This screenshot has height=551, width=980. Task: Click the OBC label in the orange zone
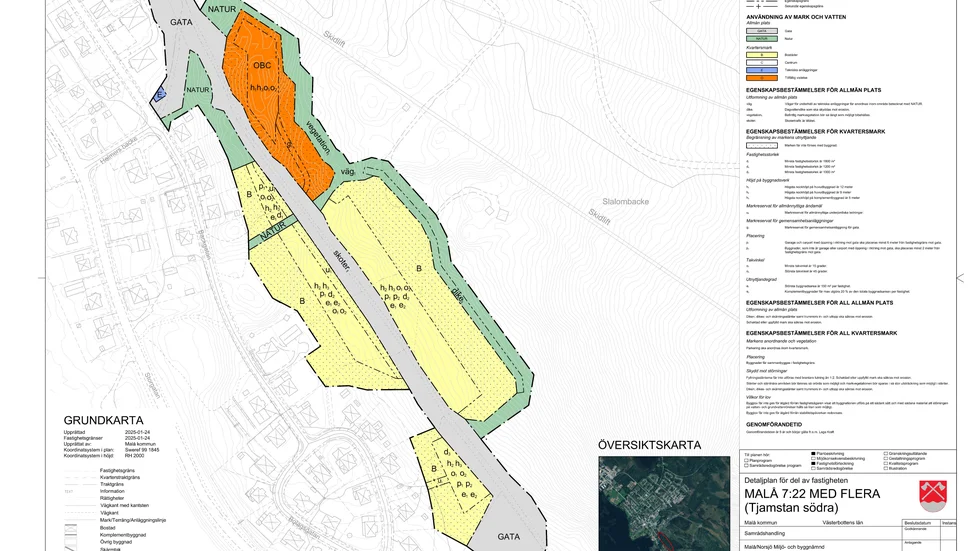click(x=262, y=65)
